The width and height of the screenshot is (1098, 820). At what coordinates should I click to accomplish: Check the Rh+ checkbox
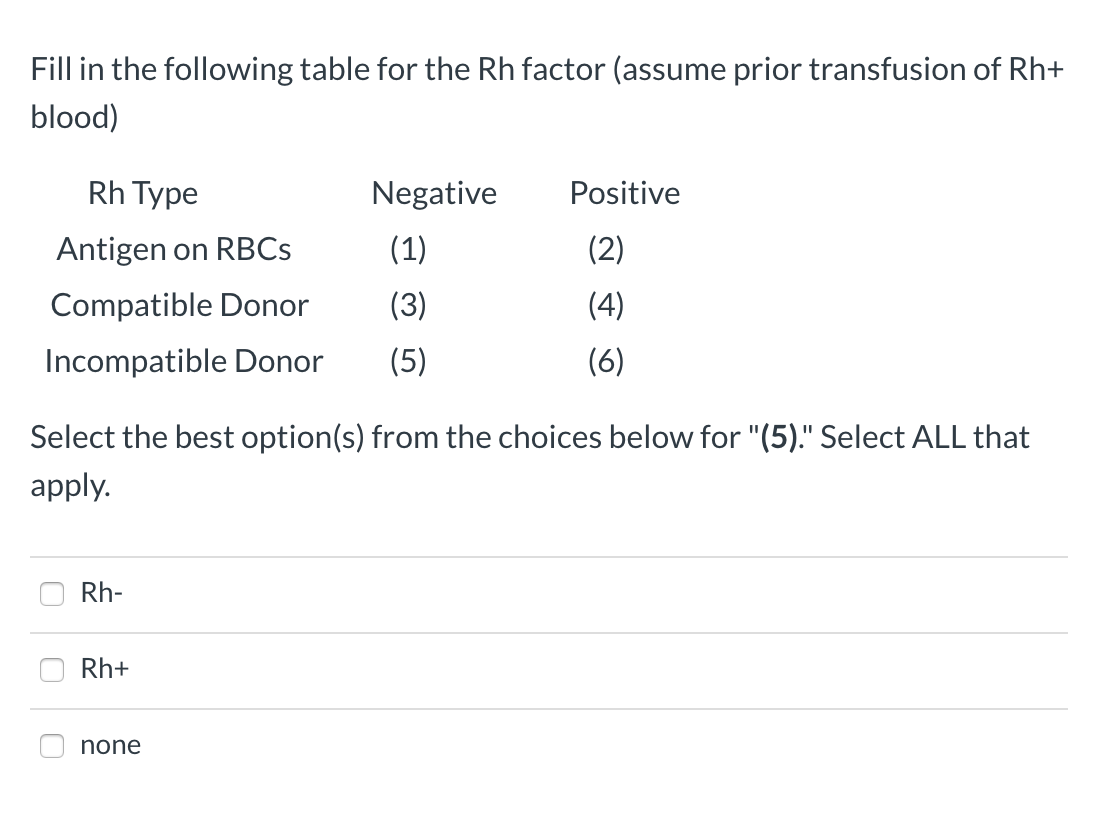(x=52, y=670)
